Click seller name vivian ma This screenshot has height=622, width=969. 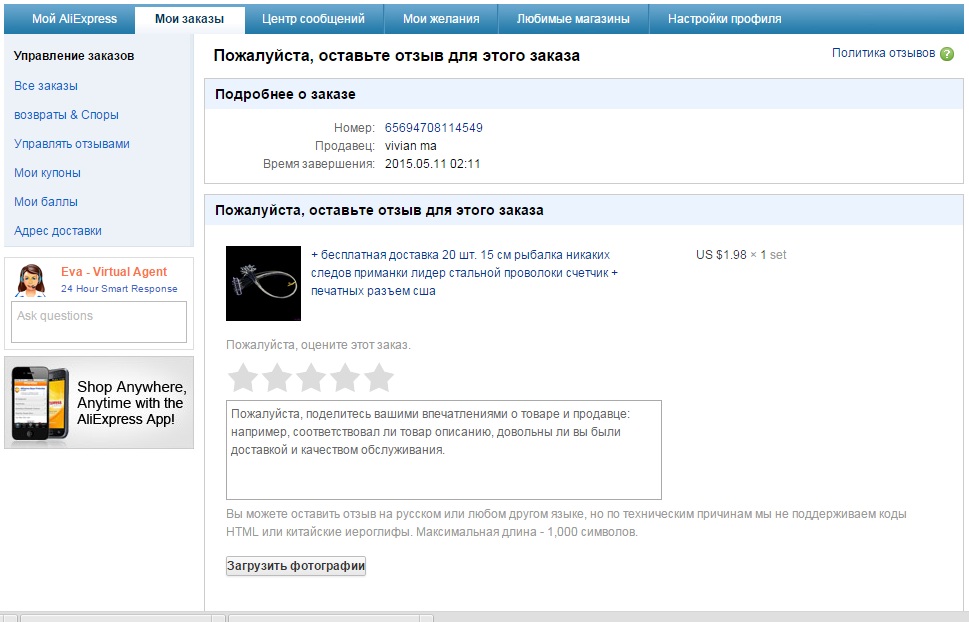tap(410, 146)
